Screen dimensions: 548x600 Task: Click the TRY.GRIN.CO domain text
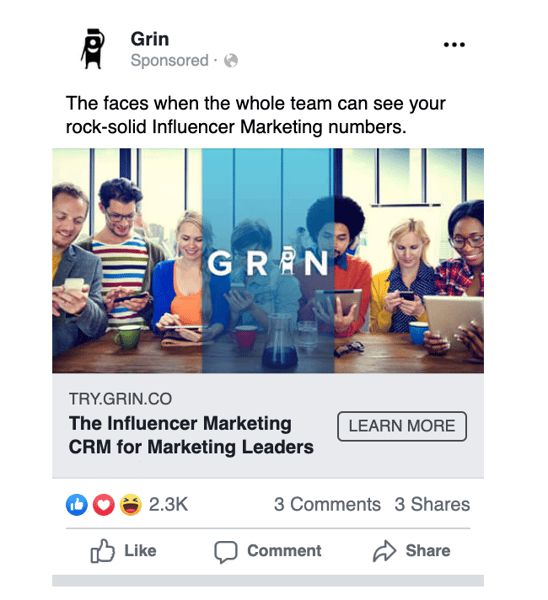coord(120,399)
